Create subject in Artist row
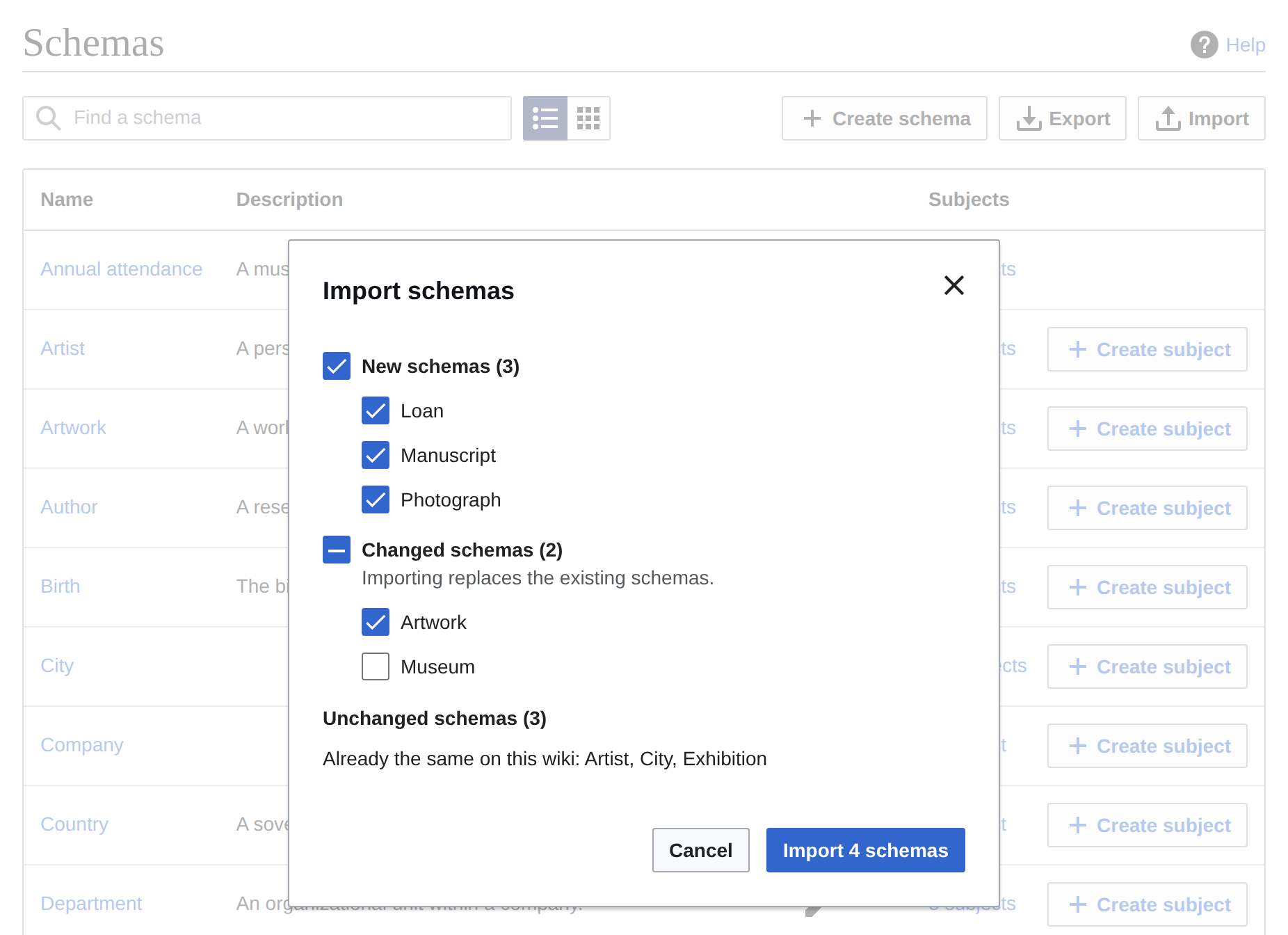The image size is (1288, 935). pyautogui.click(x=1148, y=349)
